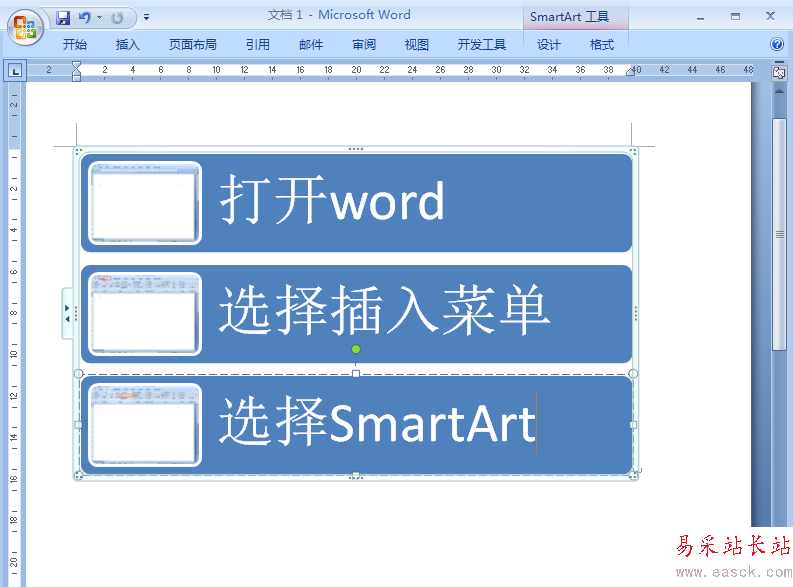
Task: Customize Quick Access Toolbar dropdown
Action: click(x=146, y=17)
